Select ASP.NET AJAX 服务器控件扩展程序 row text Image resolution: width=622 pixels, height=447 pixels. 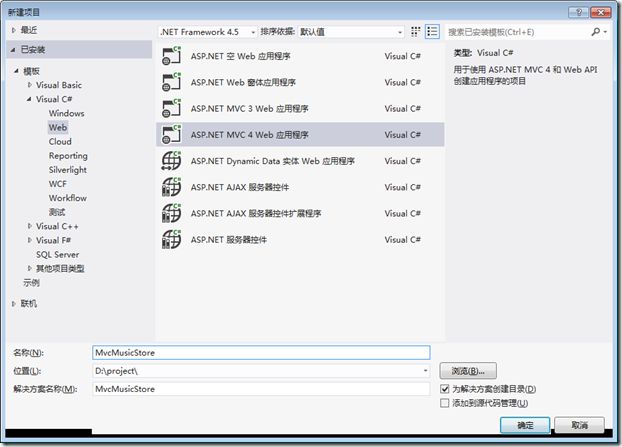(x=256, y=213)
